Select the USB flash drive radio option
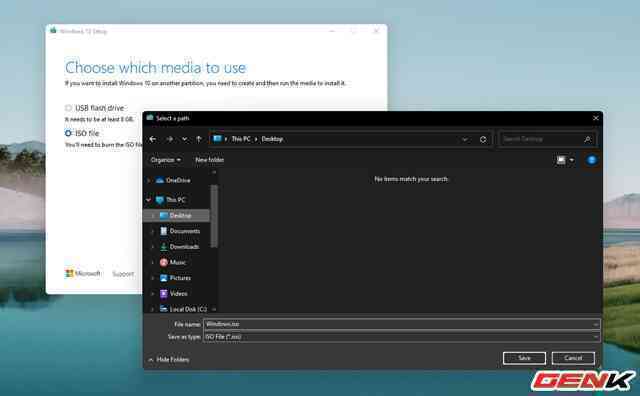 (x=68, y=108)
